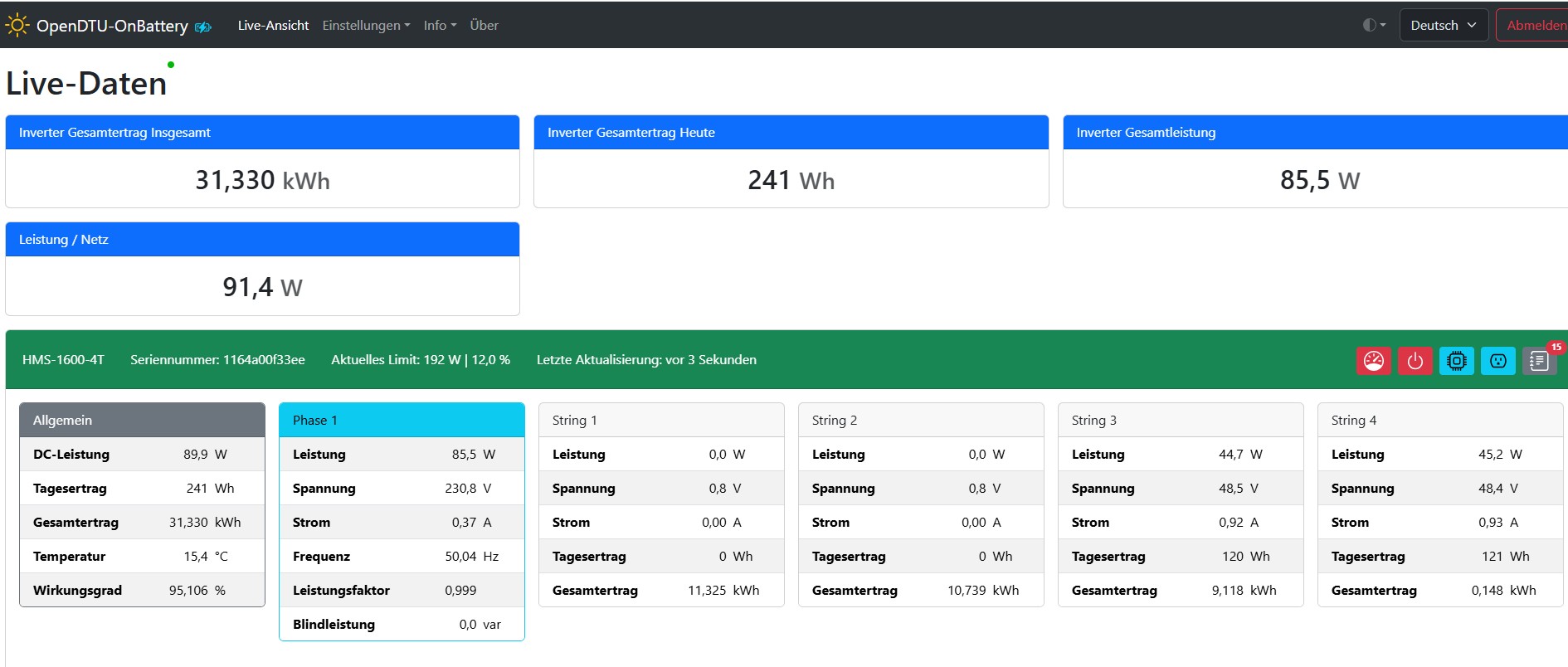Viewport: 1568px width, 667px height.
Task: Click the blue battery charging icon
Action: 203,27
